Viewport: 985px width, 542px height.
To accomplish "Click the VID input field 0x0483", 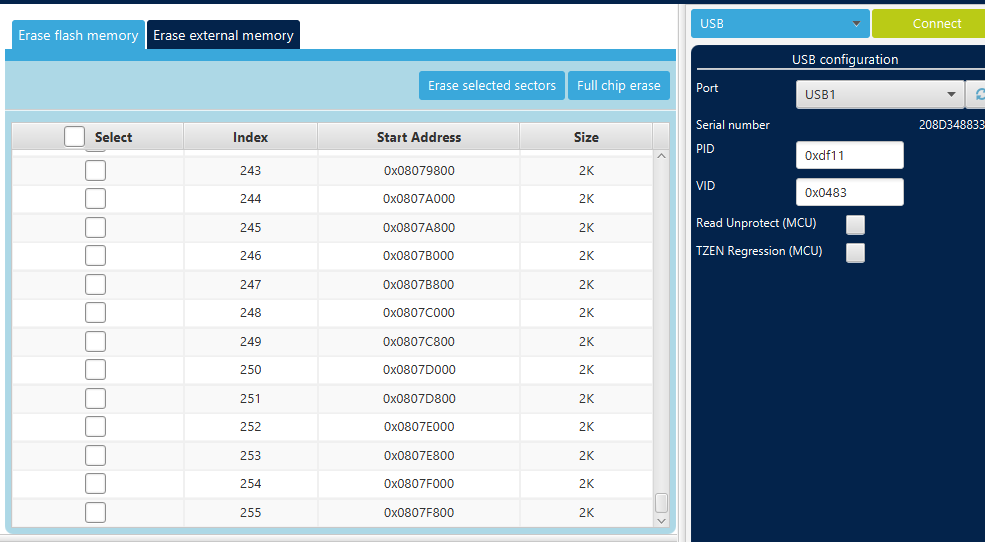I will pyautogui.click(x=849, y=192).
